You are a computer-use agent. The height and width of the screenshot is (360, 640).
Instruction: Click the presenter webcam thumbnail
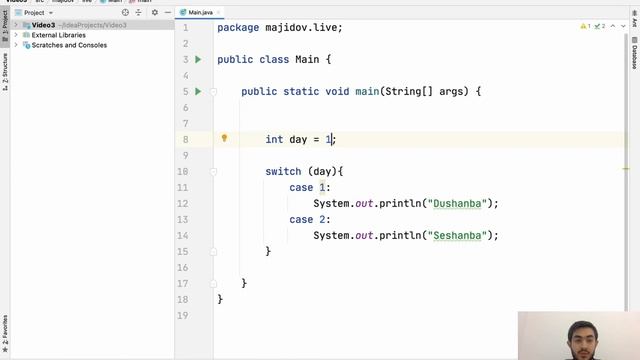(579, 336)
